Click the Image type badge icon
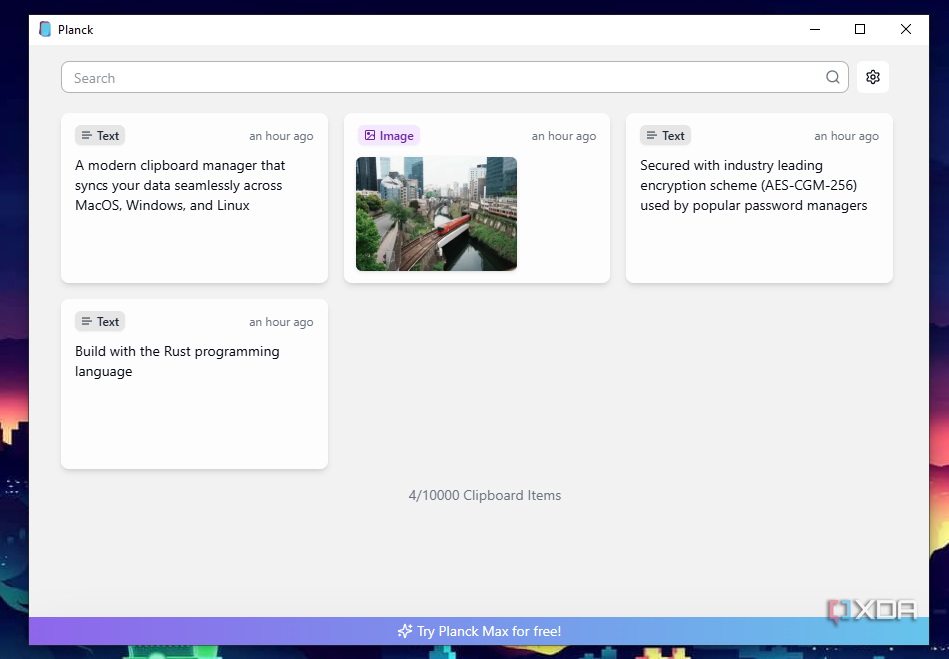The height and width of the screenshot is (659, 949). click(370, 135)
